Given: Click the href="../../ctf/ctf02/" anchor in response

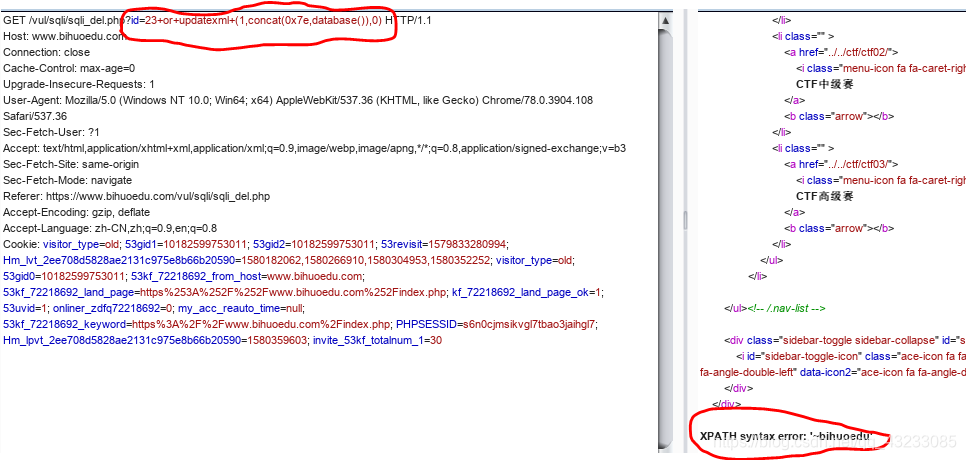Looking at the screenshot, I should coord(842,52).
